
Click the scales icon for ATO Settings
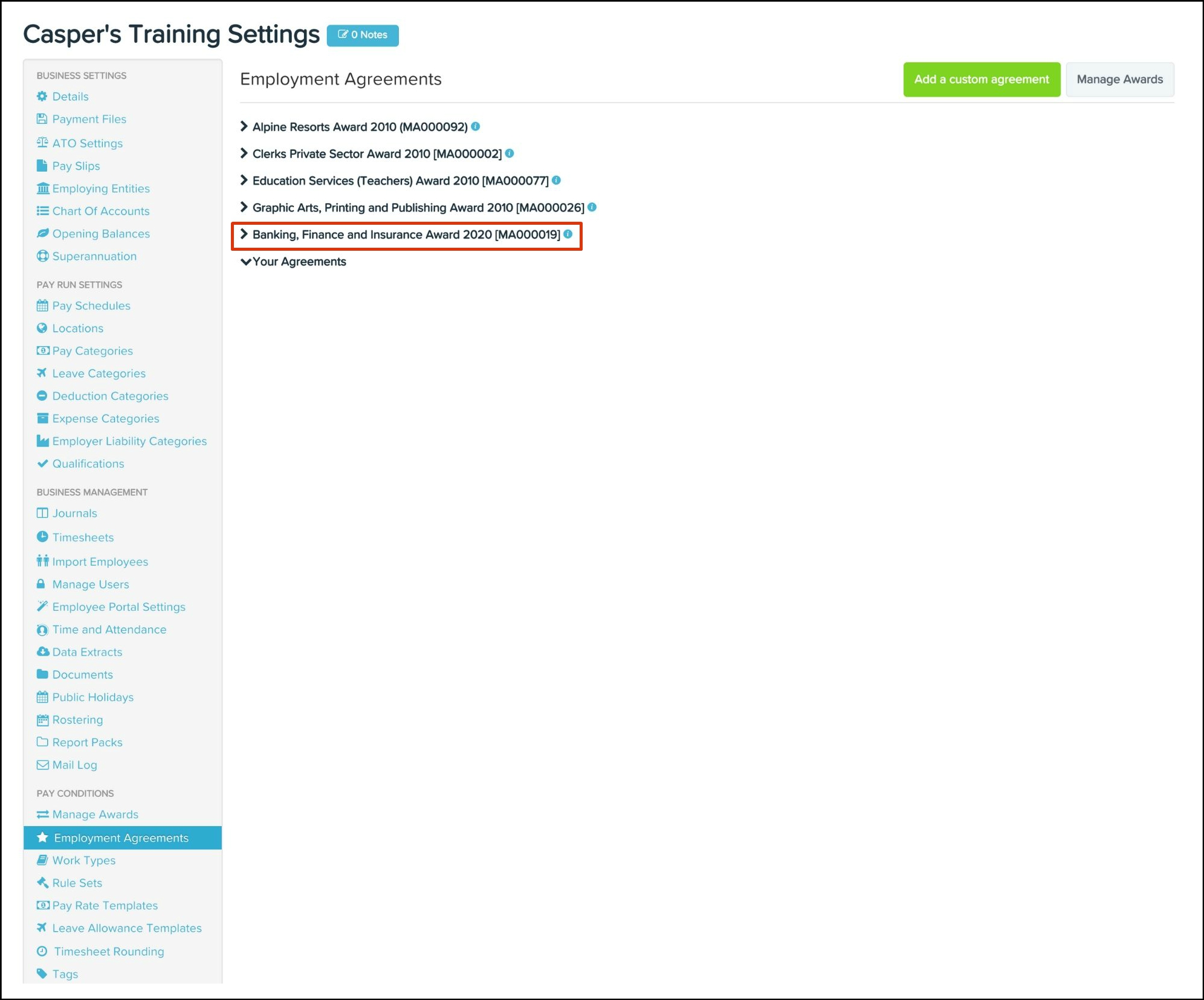coord(42,143)
